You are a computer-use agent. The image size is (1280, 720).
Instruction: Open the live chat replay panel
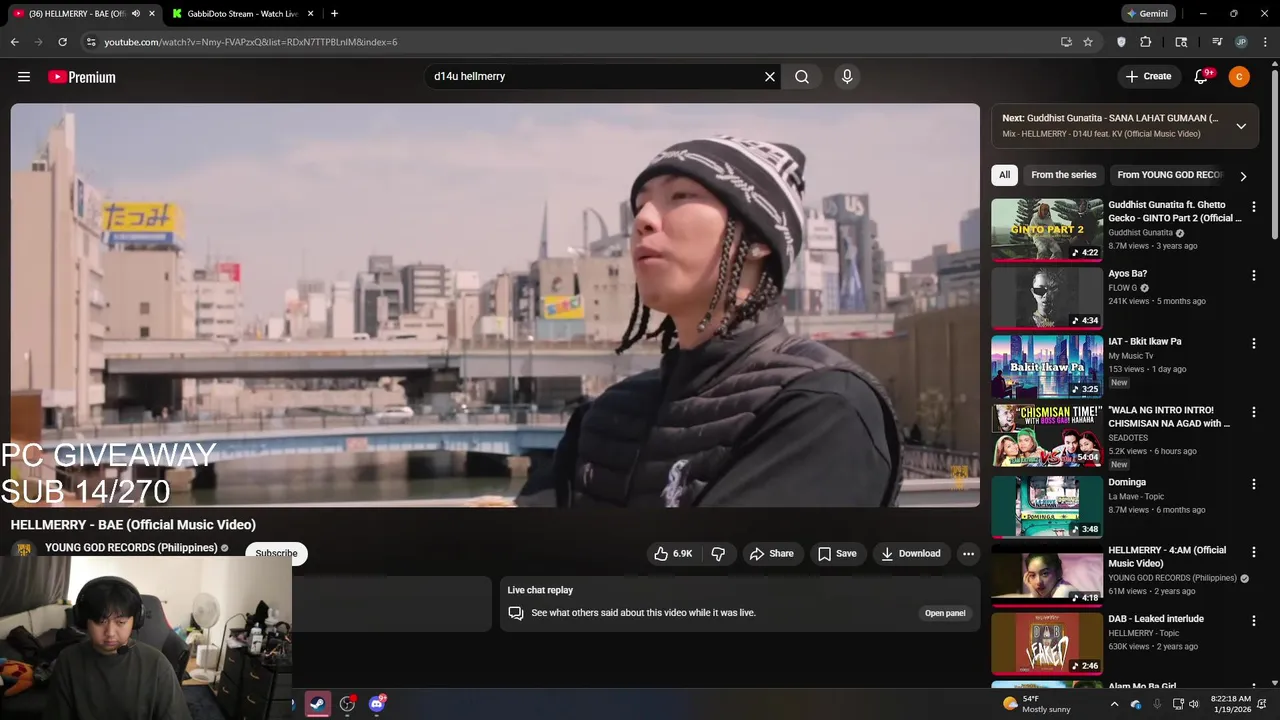pos(945,613)
